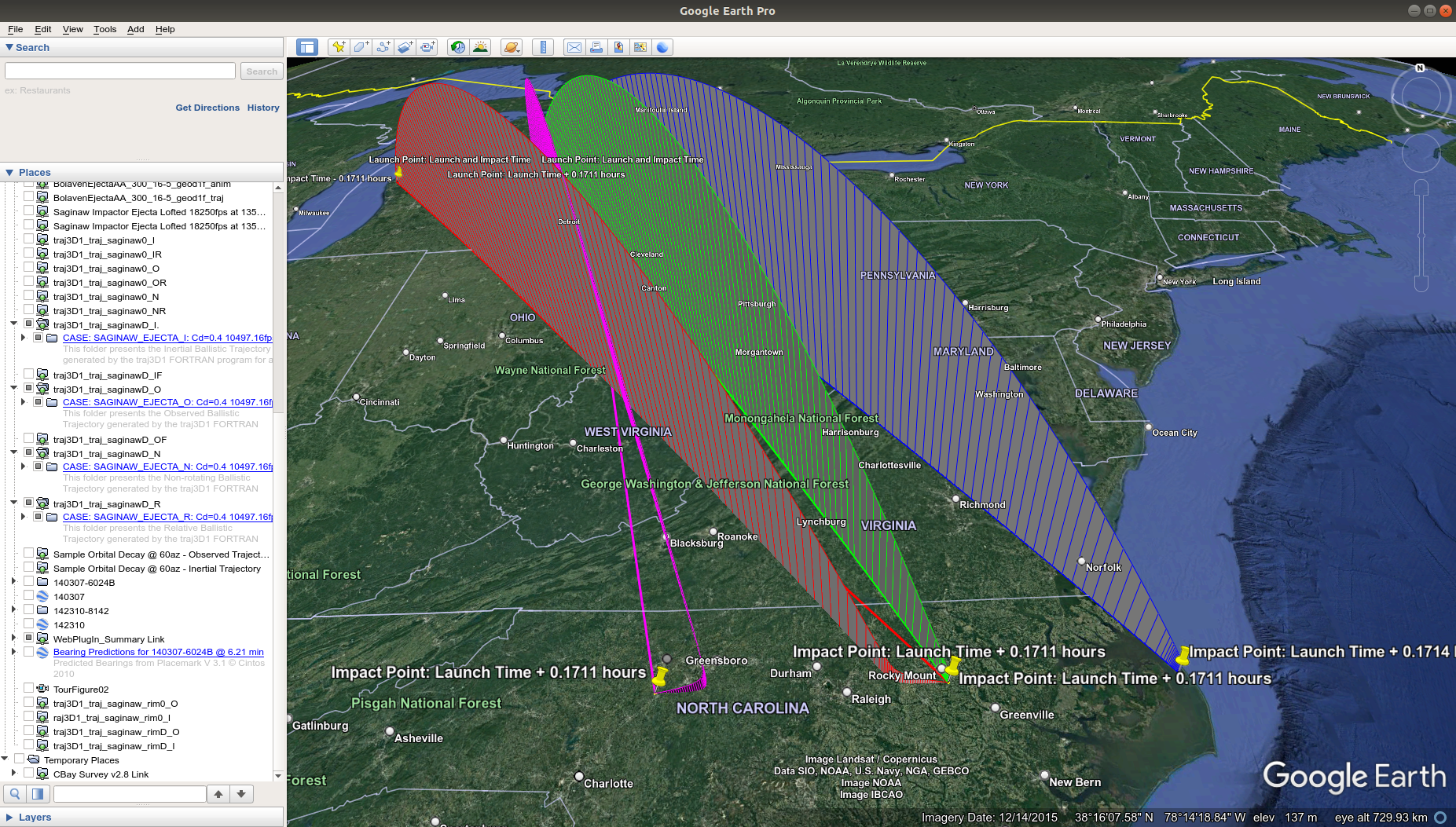Open Bearing Predictions for 140307-6024B link

[158, 651]
